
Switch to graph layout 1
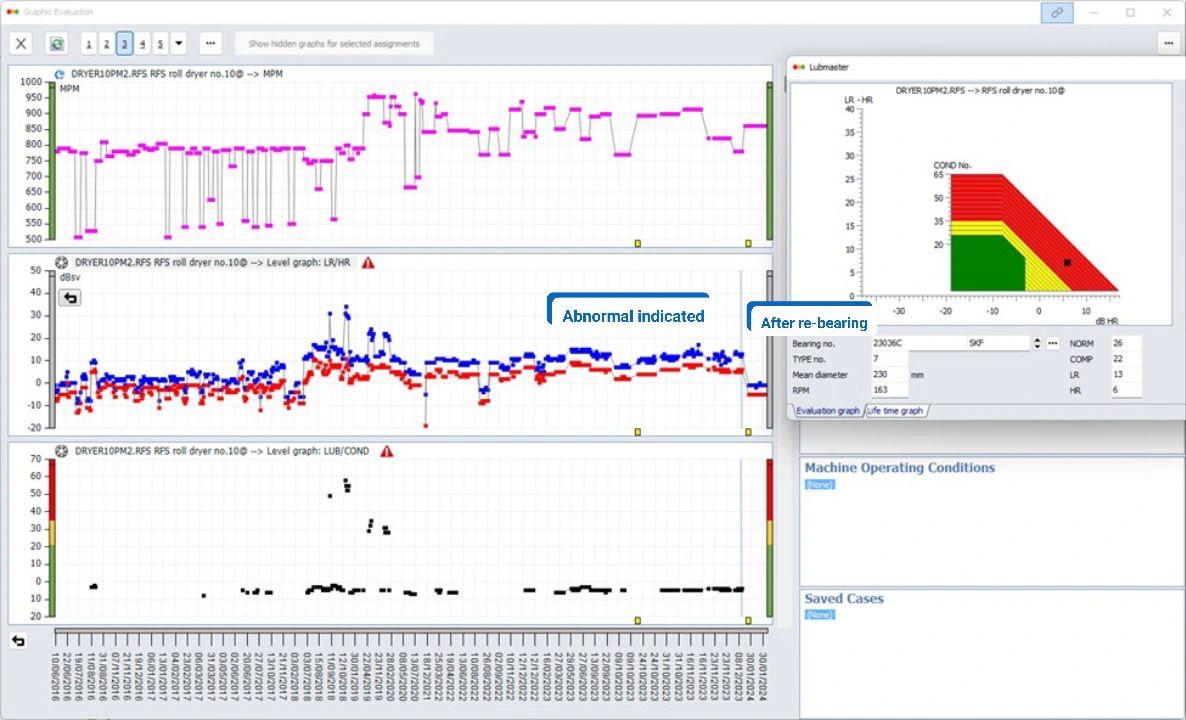pyautogui.click(x=88, y=44)
